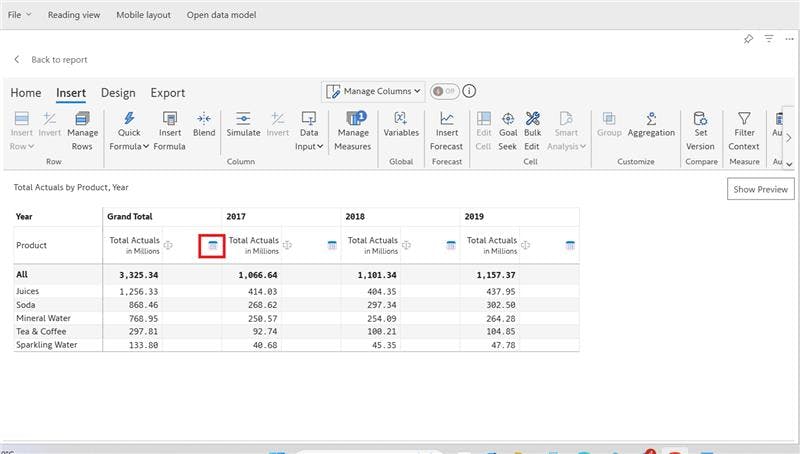Viewport: 800px width, 454px height.
Task: Click the Aggregation icon
Action: (x=651, y=119)
